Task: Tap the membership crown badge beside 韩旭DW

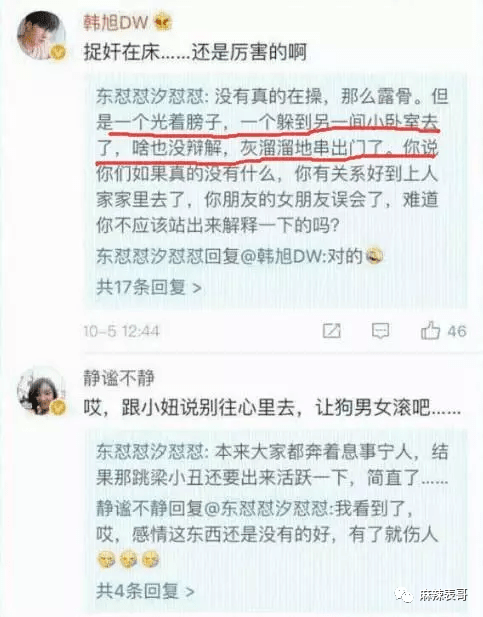Action: [x=163, y=22]
